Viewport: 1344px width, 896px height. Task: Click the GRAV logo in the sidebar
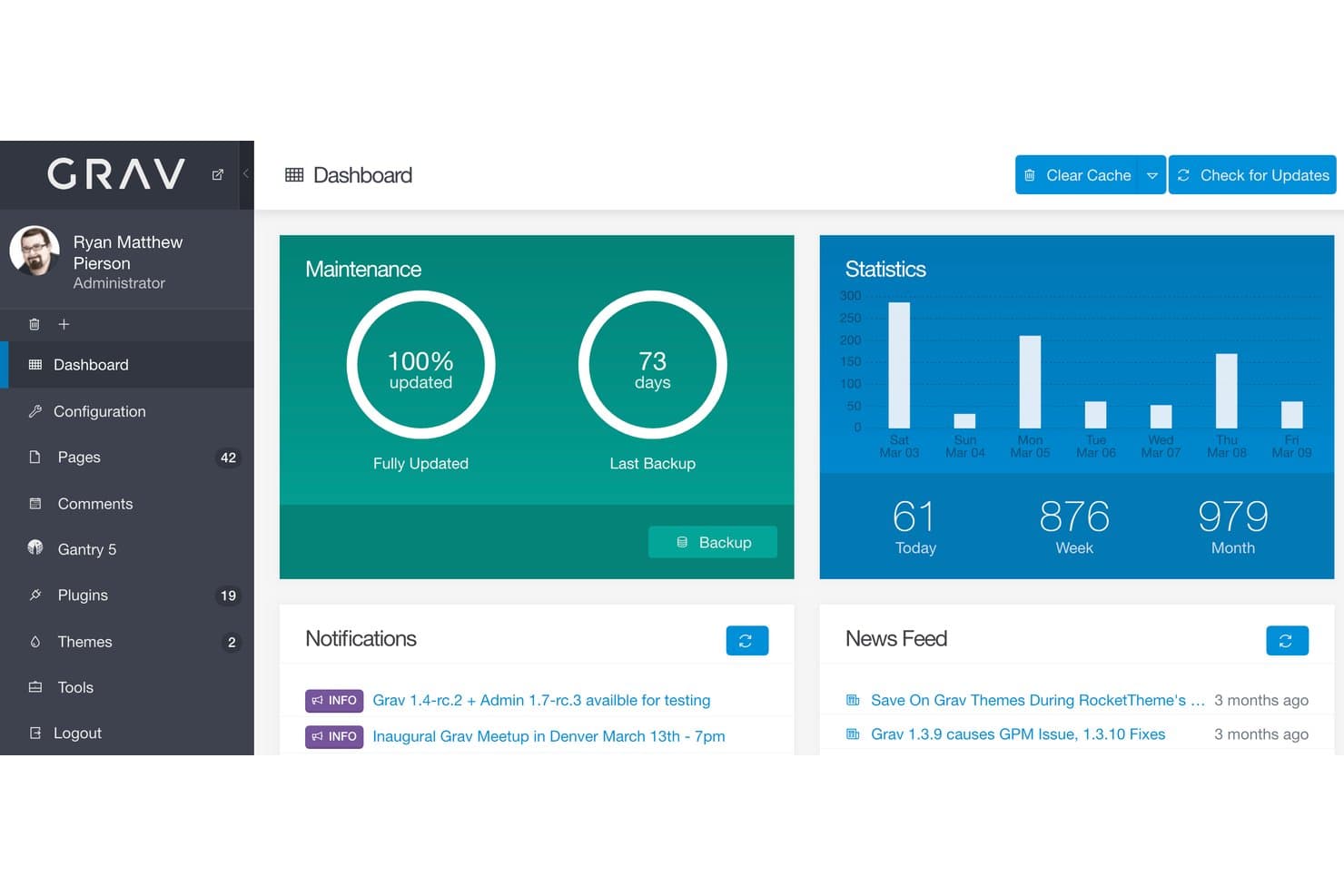116,174
